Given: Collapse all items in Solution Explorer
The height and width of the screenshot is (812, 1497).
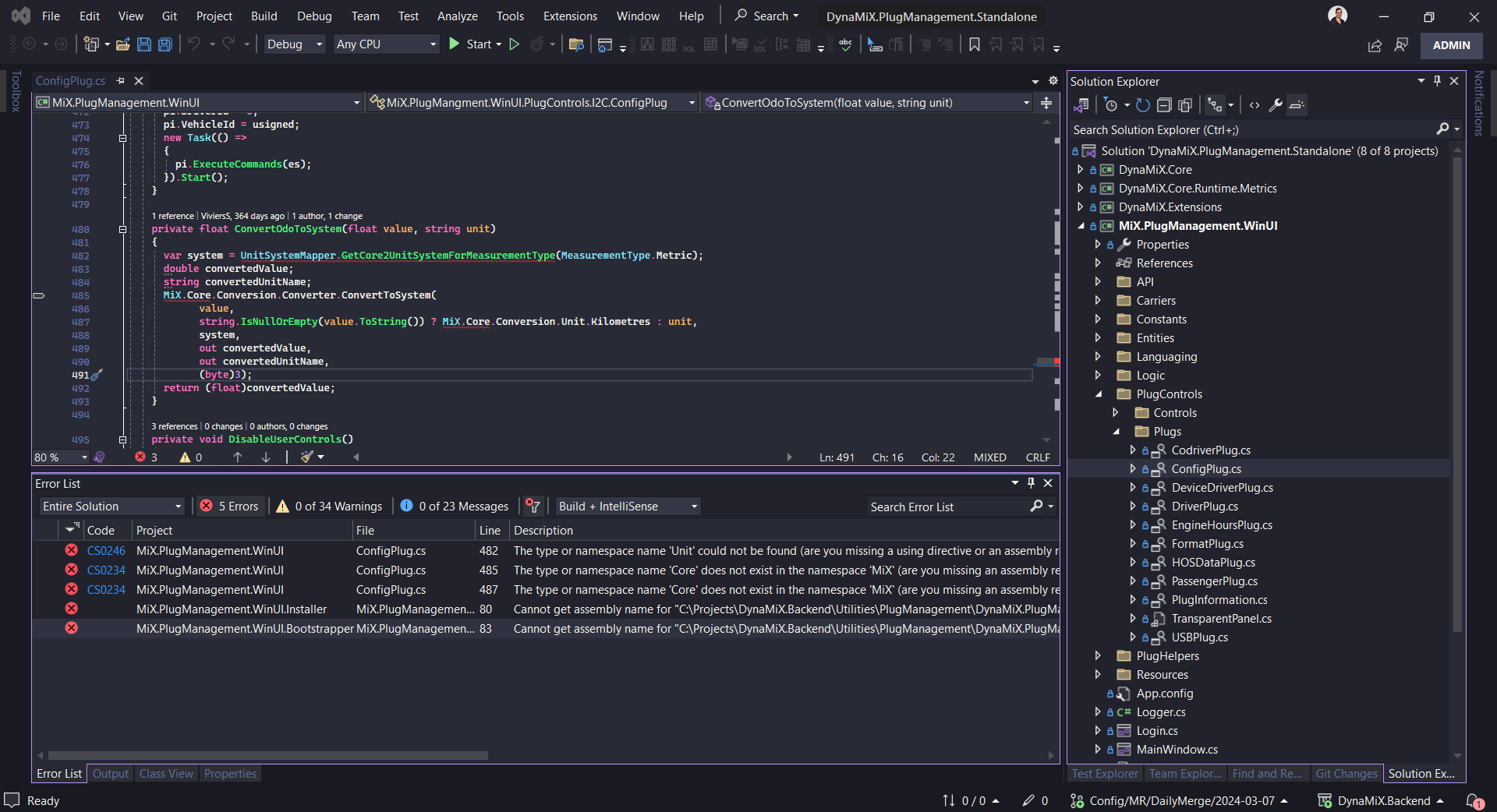Looking at the screenshot, I should coord(1164,105).
